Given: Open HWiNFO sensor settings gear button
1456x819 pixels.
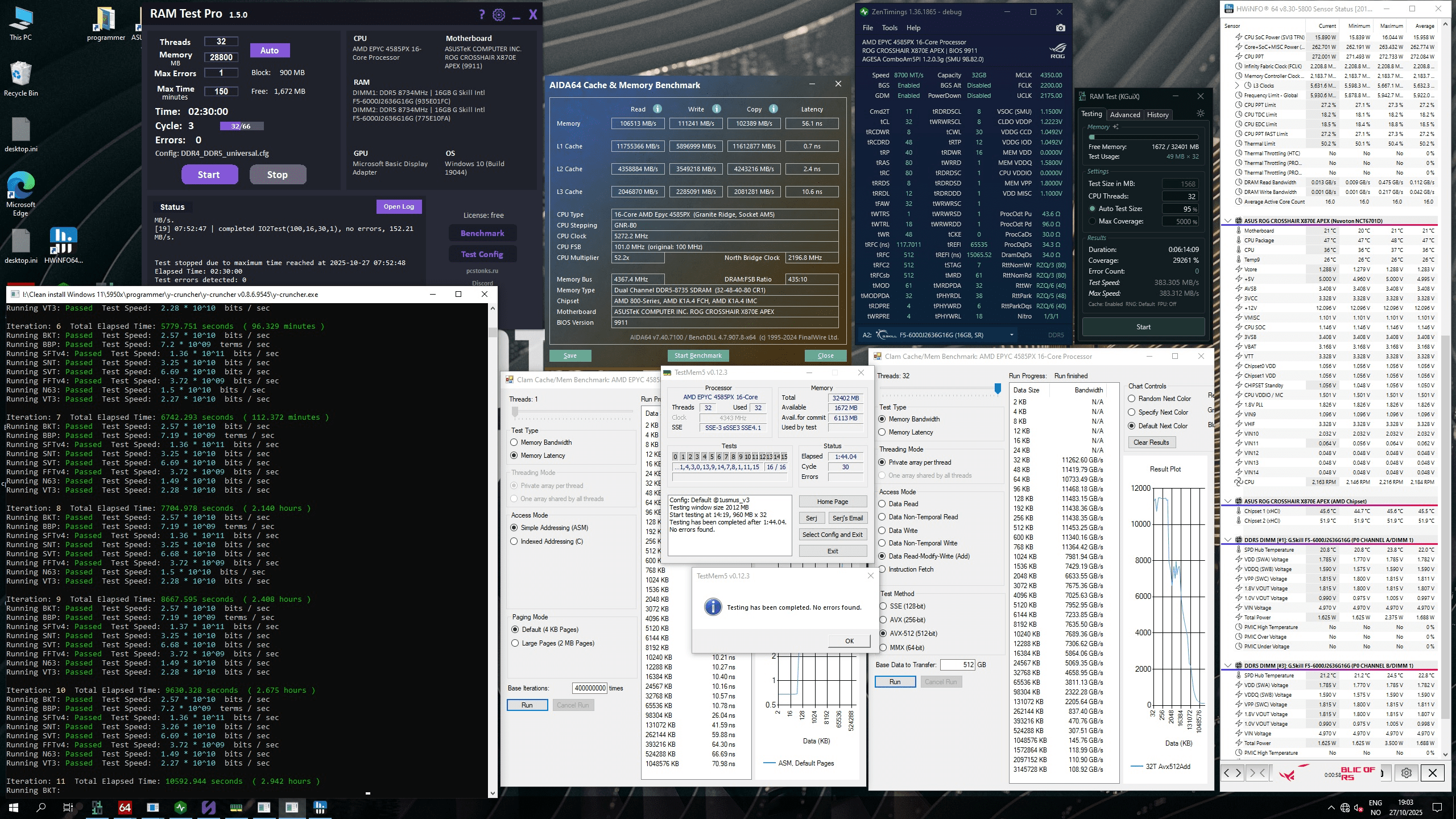Looking at the screenshot, I should (x=1406, y=773).
